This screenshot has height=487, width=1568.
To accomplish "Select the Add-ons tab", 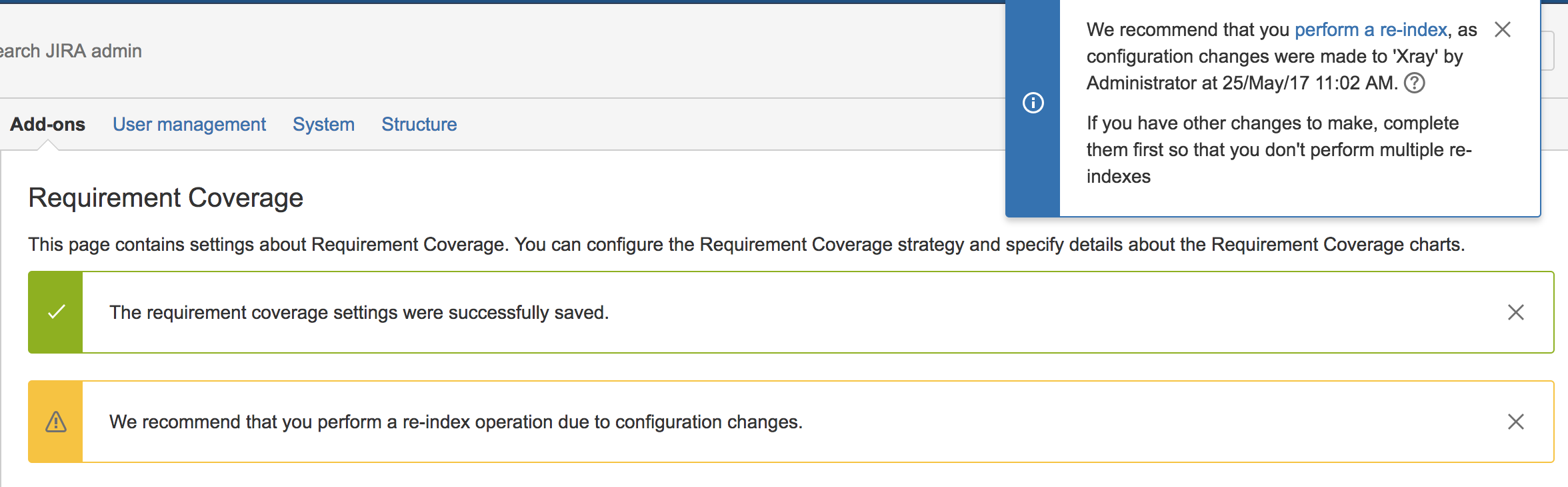I will click(x=47, y=124).
